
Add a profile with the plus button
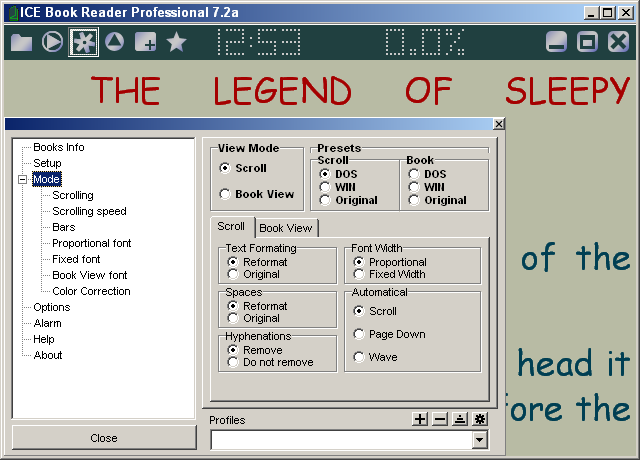pos(420,419)
